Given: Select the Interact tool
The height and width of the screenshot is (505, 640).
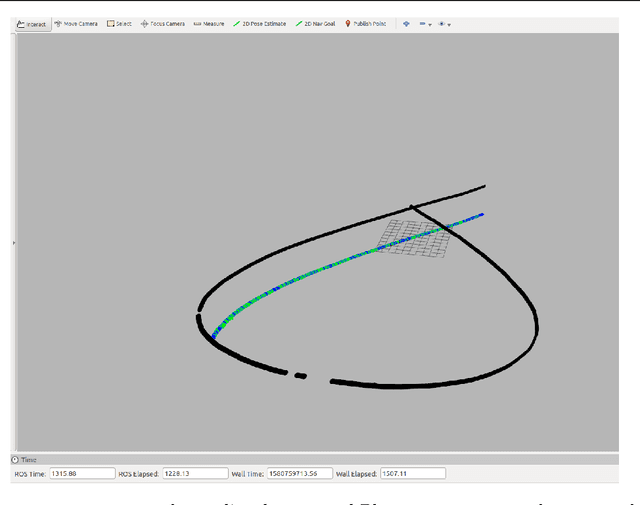Looking at the screenshot, I should click(x=32, y=23).
